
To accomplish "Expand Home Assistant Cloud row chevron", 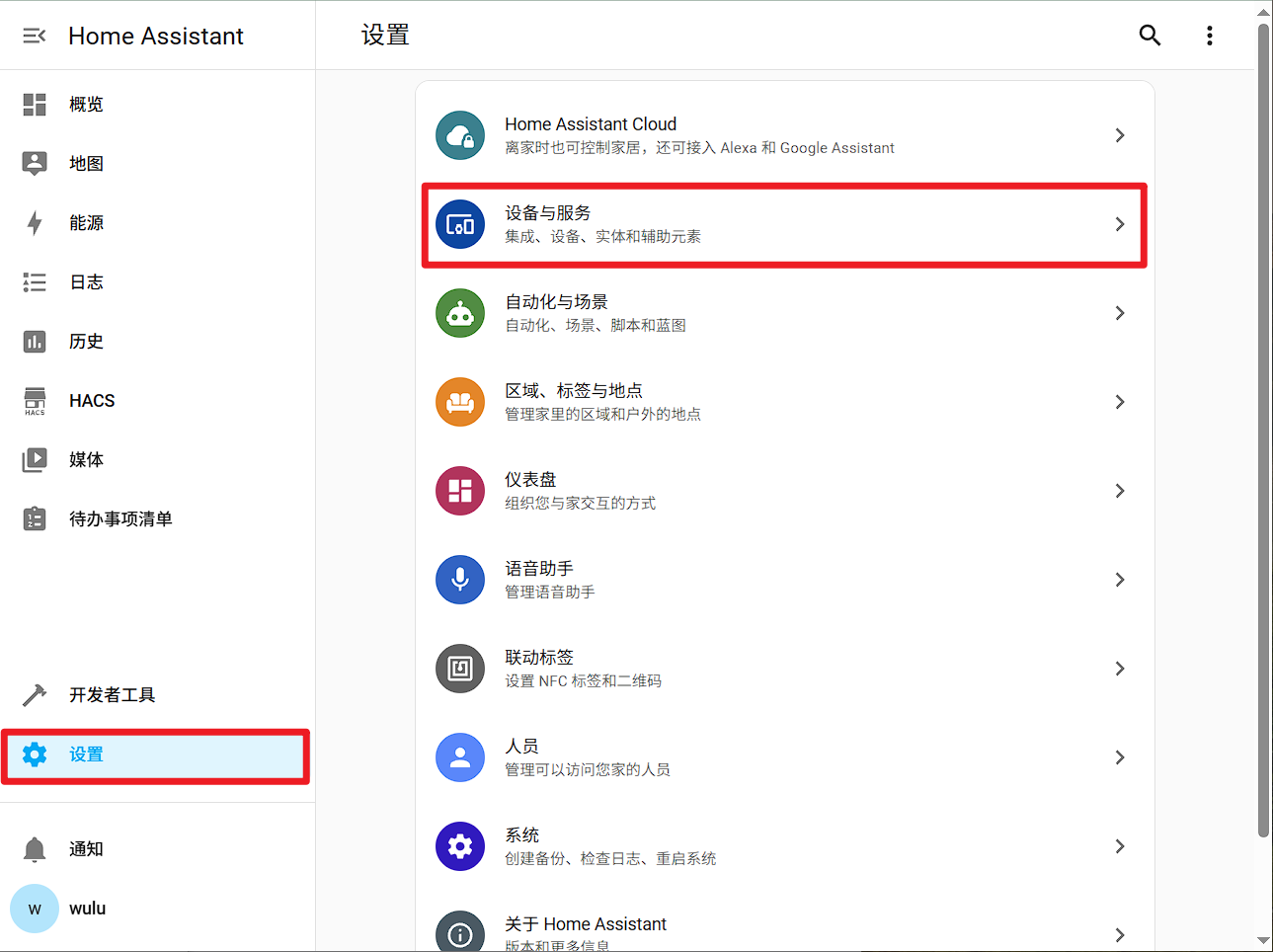I will (x=1120, y=135).
